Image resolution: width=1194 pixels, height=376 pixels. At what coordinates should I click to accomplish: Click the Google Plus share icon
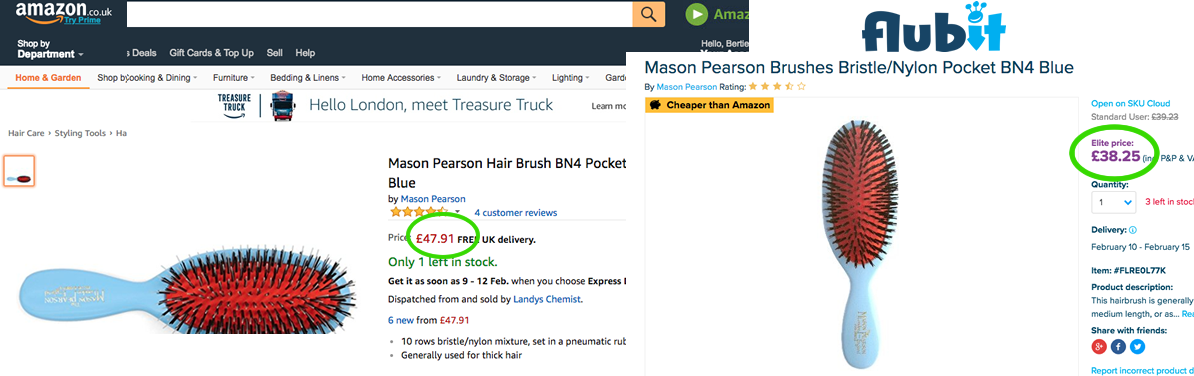coord(1099,347)
